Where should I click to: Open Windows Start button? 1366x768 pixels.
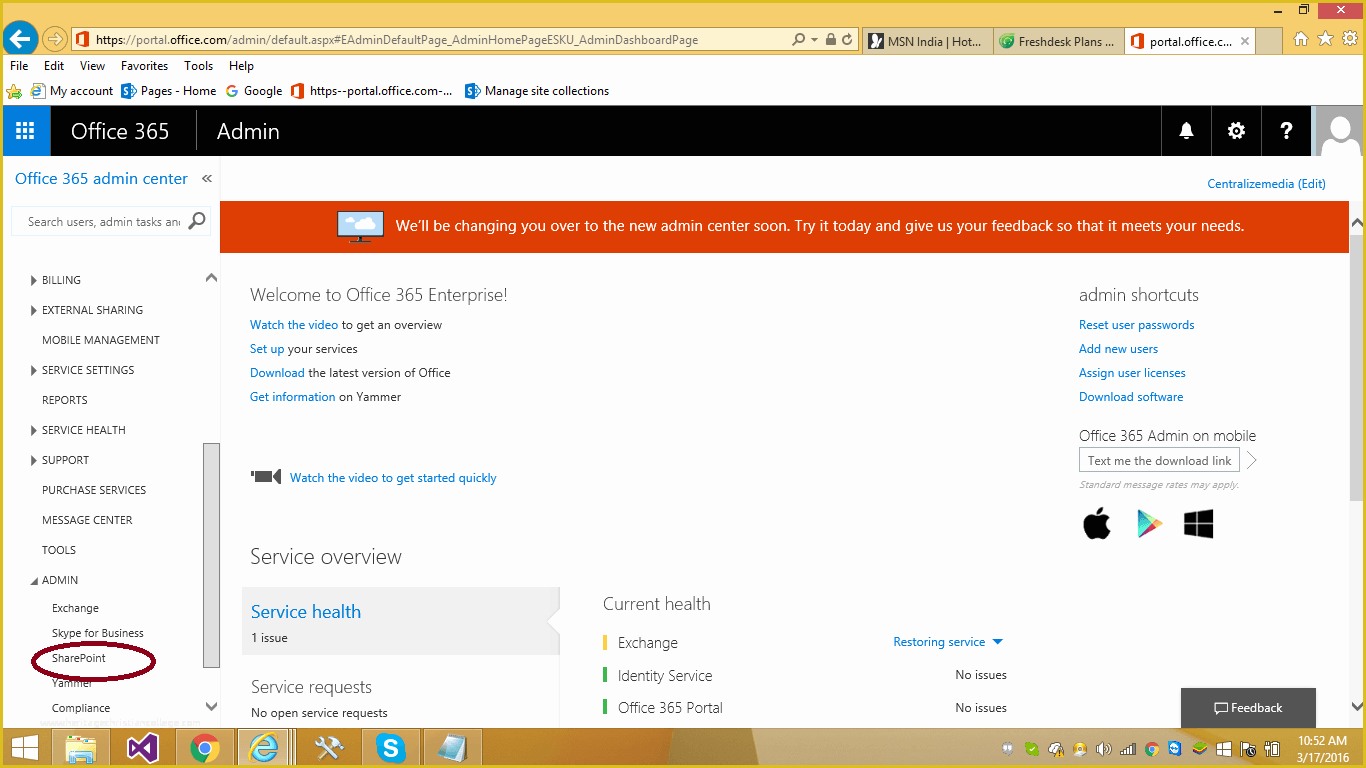tap(25, 748)
